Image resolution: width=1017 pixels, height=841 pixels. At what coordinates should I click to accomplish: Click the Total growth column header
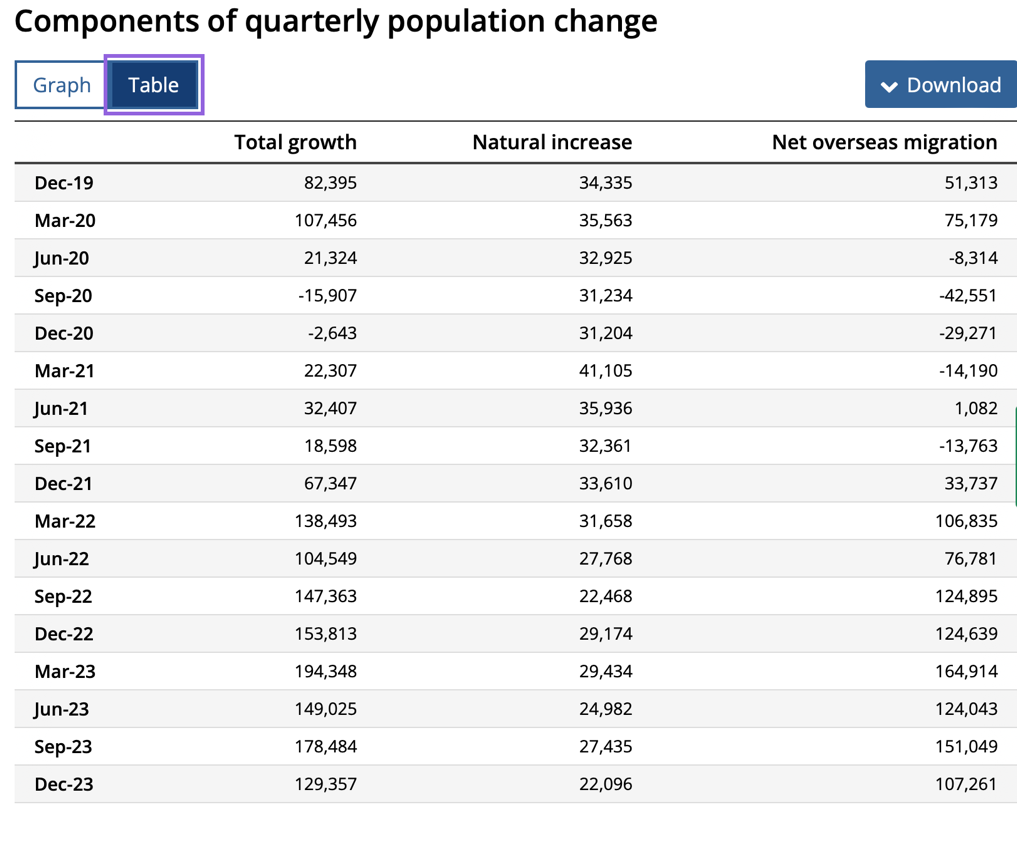pyautogui.click(x=295, y=142)
